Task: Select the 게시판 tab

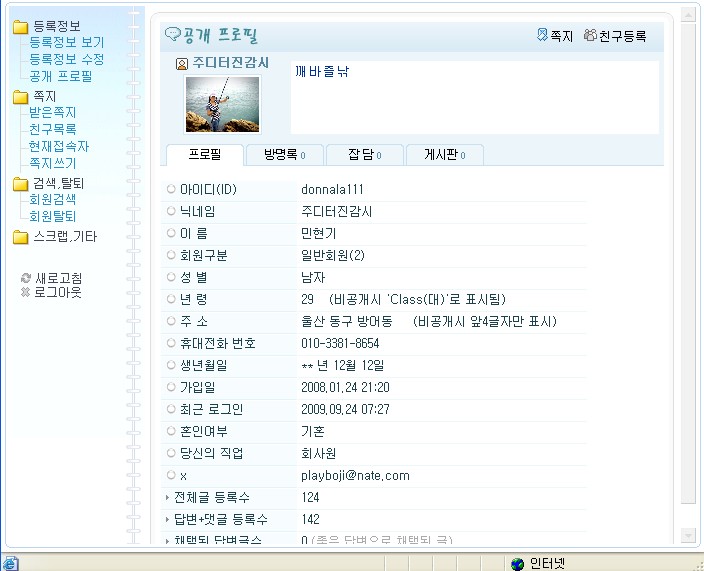Action: pyautogui.click(x=444, y=154)
